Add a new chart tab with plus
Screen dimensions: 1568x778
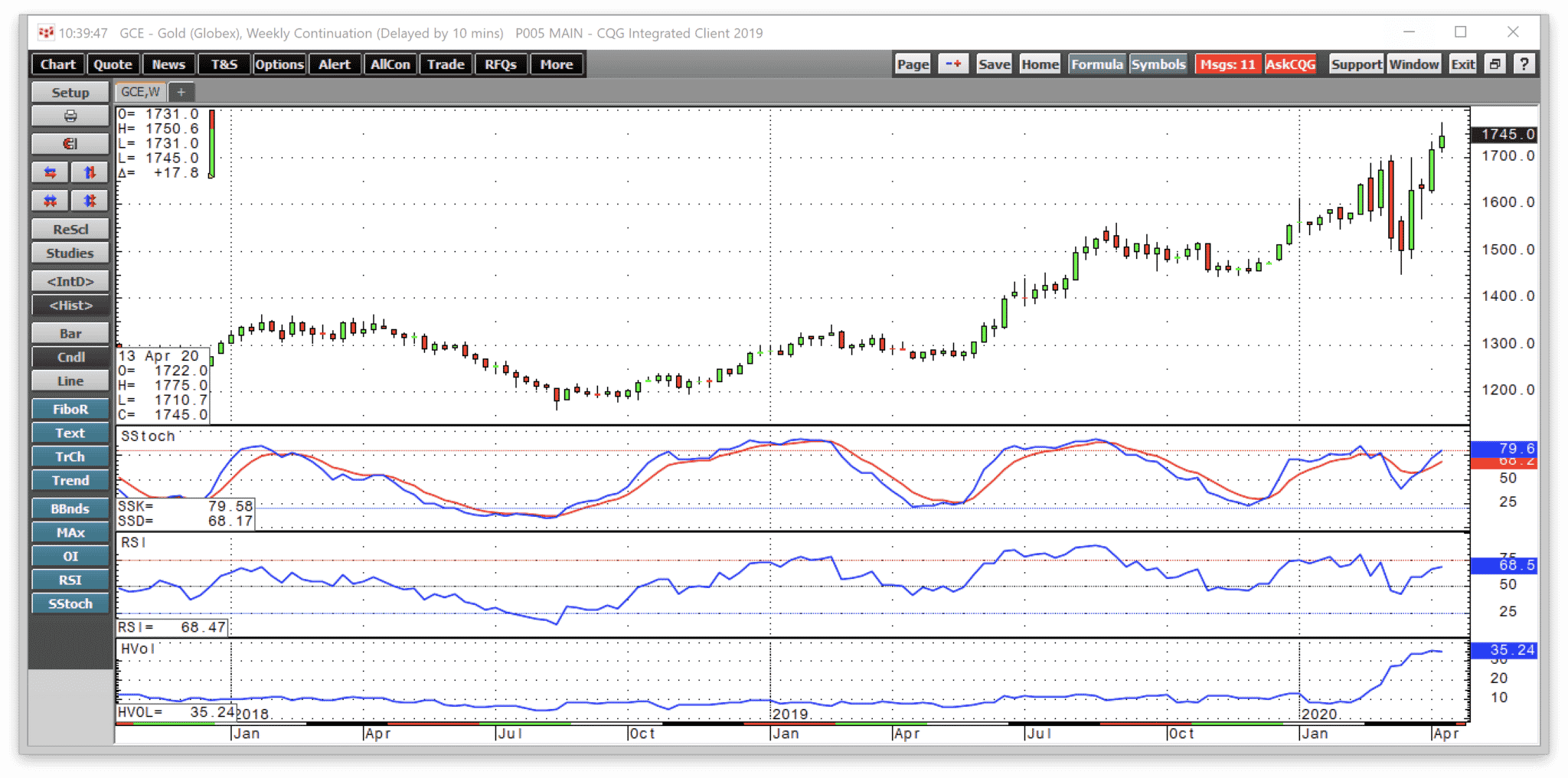click(x=181, y=92)
